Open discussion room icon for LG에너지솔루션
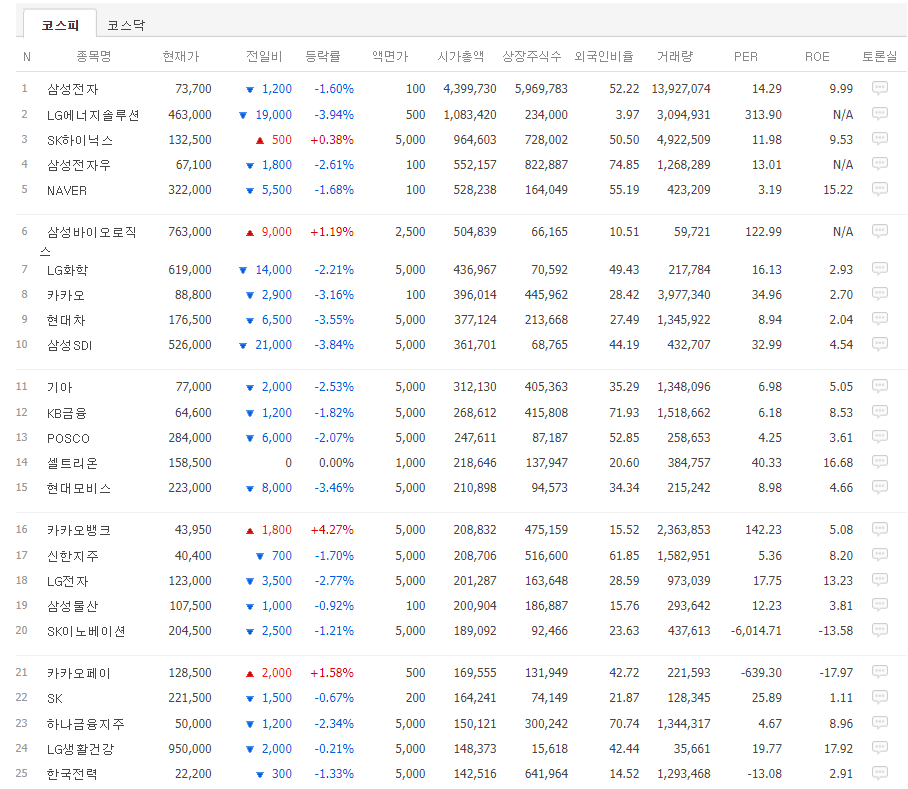The width and height of the screenshot is (908, 789). (x=880, y=113)
